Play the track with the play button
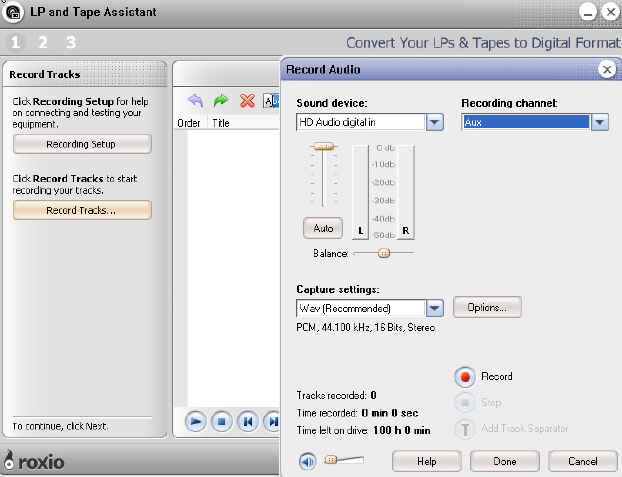Viewport: 622px width, 477px height. [196, 421]
